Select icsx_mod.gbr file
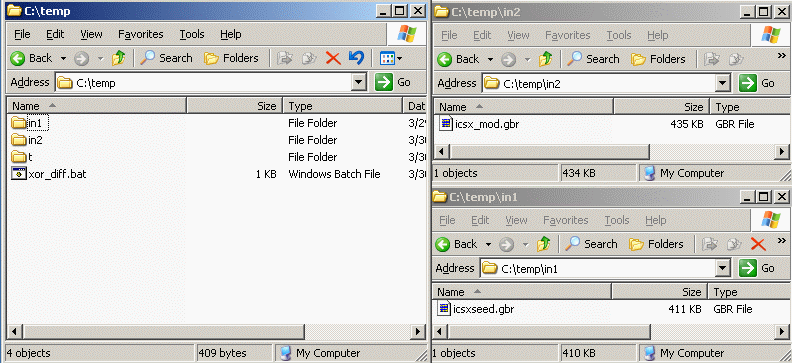This screenshot has width=792, height=363. pos(479,124)
